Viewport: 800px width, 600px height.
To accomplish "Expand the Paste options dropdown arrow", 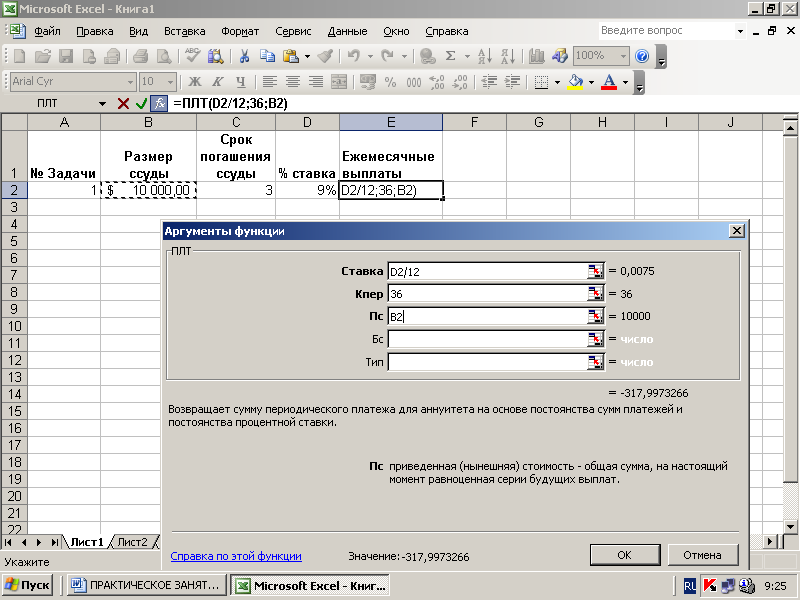I will 307,56.
